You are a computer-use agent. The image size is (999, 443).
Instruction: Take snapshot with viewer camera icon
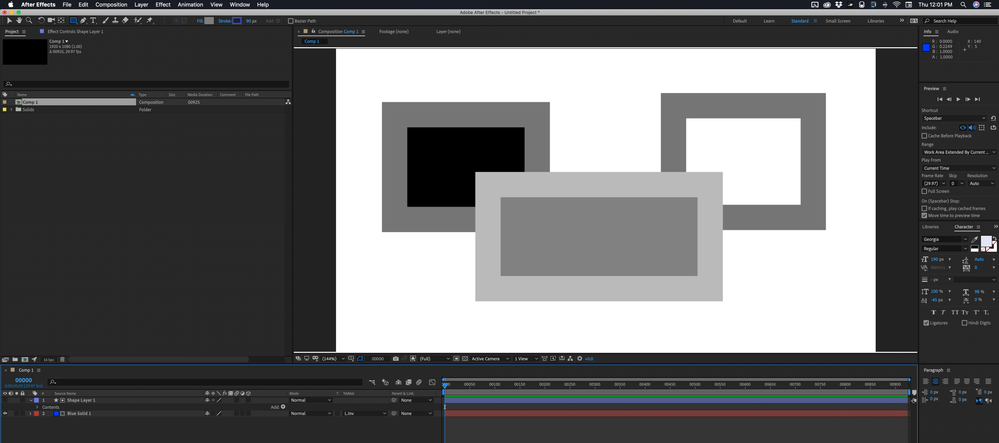coord(396,358)
